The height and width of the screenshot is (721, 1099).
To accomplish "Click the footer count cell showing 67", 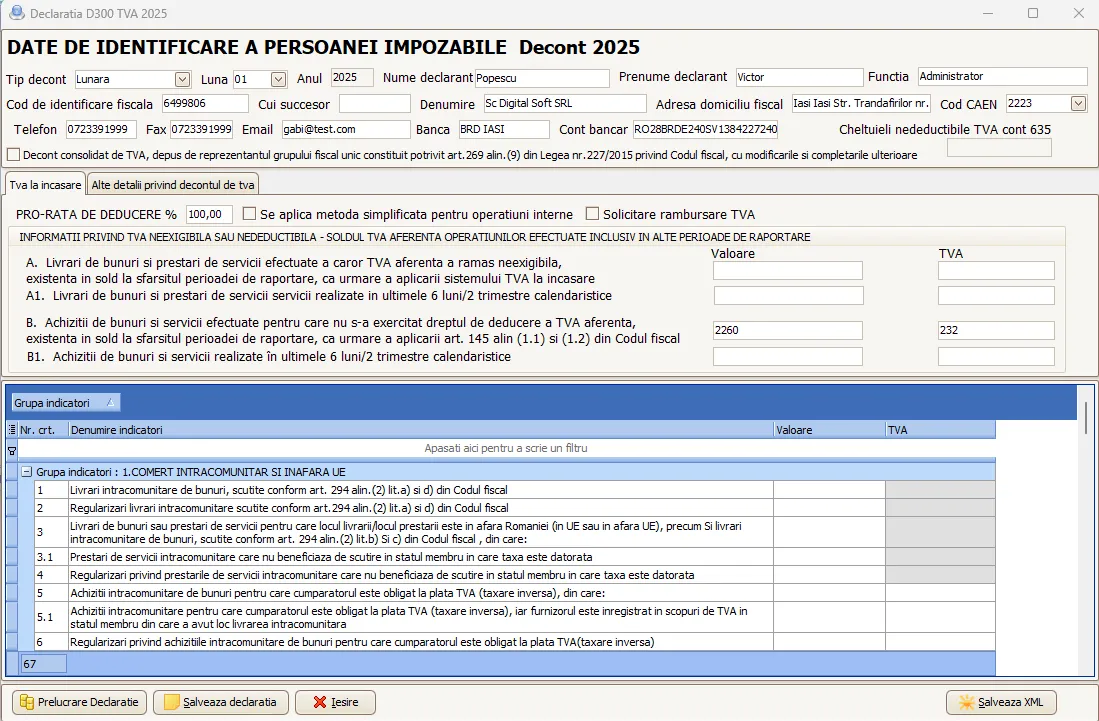I will (x=43, y=664).
